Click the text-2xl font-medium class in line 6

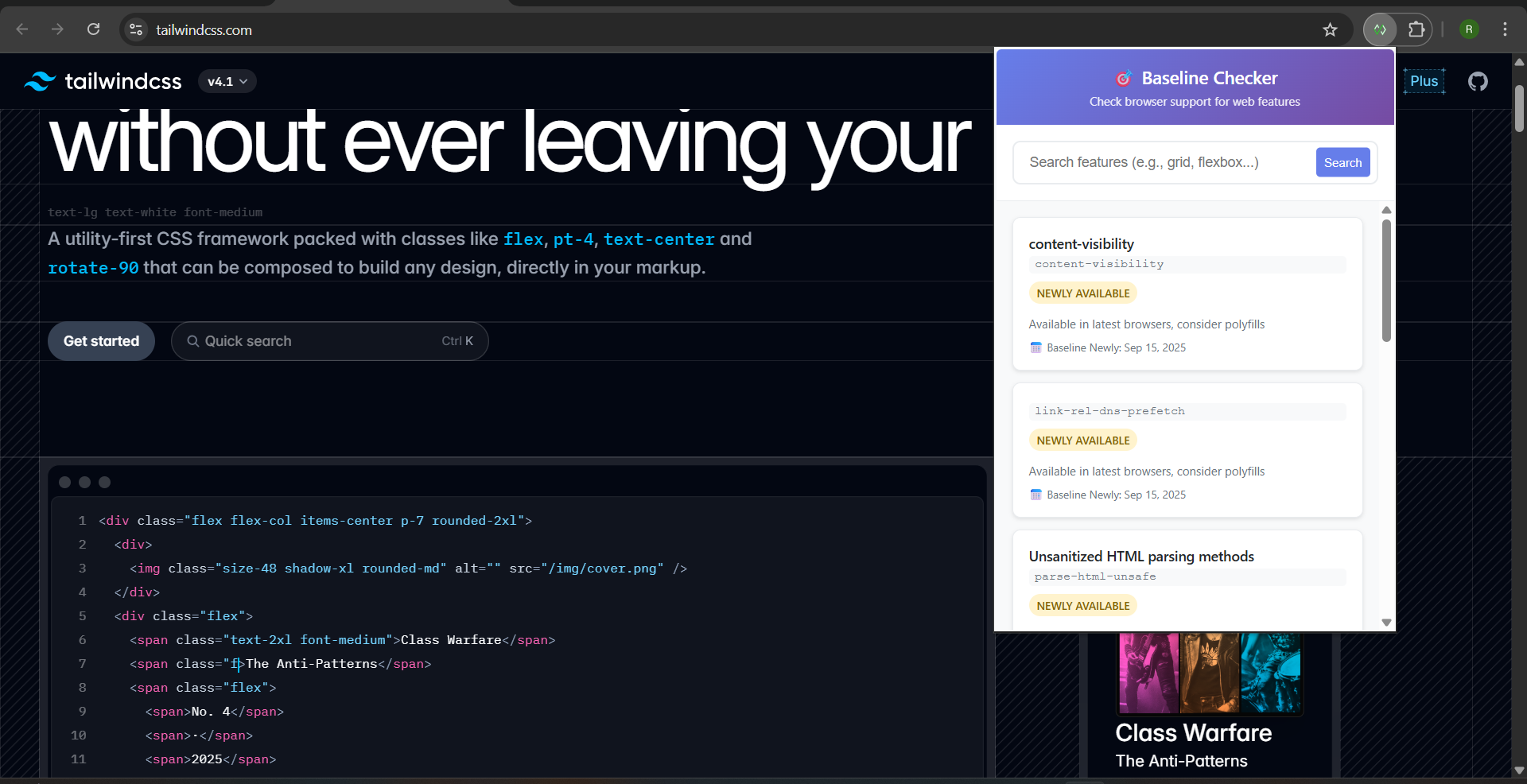308,640
